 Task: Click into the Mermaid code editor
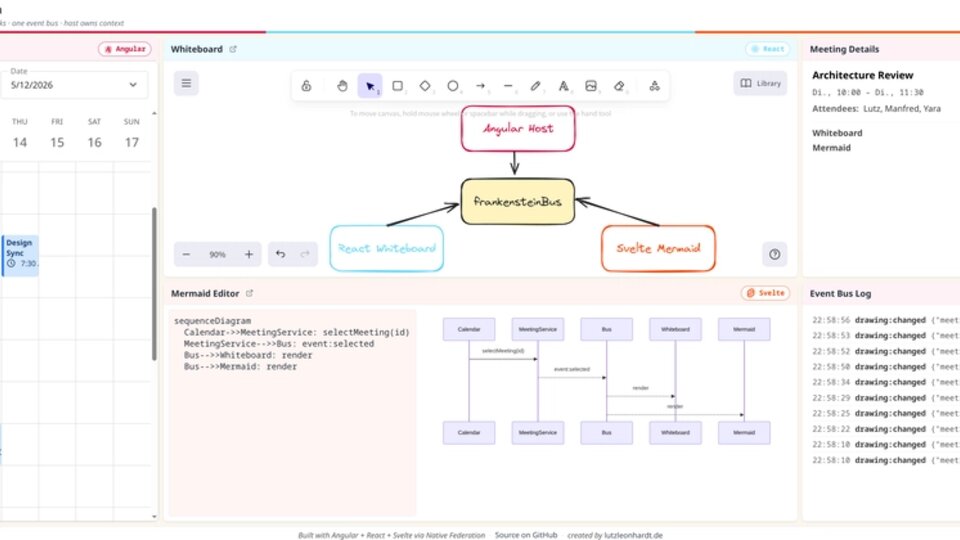coord(293,411)
